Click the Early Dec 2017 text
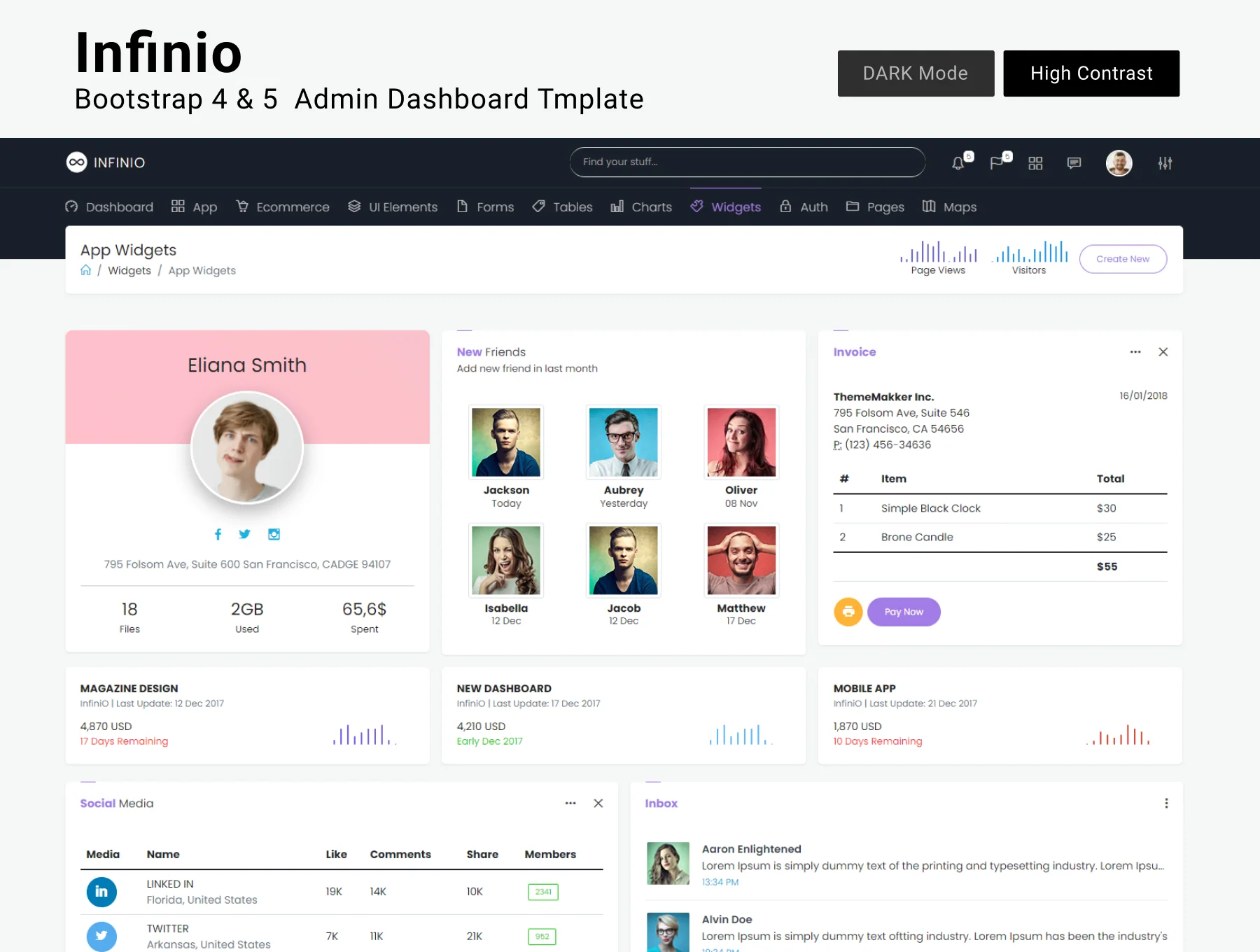Screen dimensions: 1260x952 coord(490,741)
